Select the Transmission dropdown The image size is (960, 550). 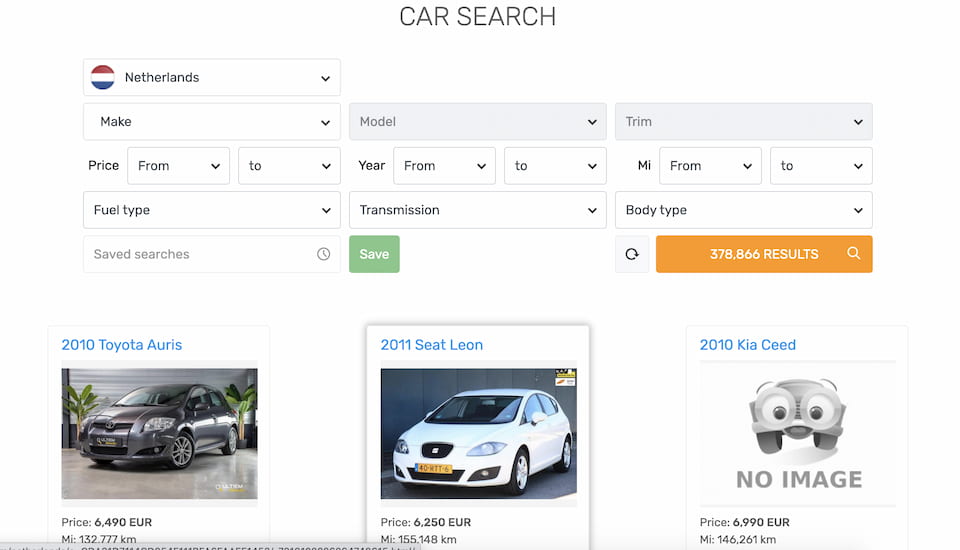coord(477,210)
